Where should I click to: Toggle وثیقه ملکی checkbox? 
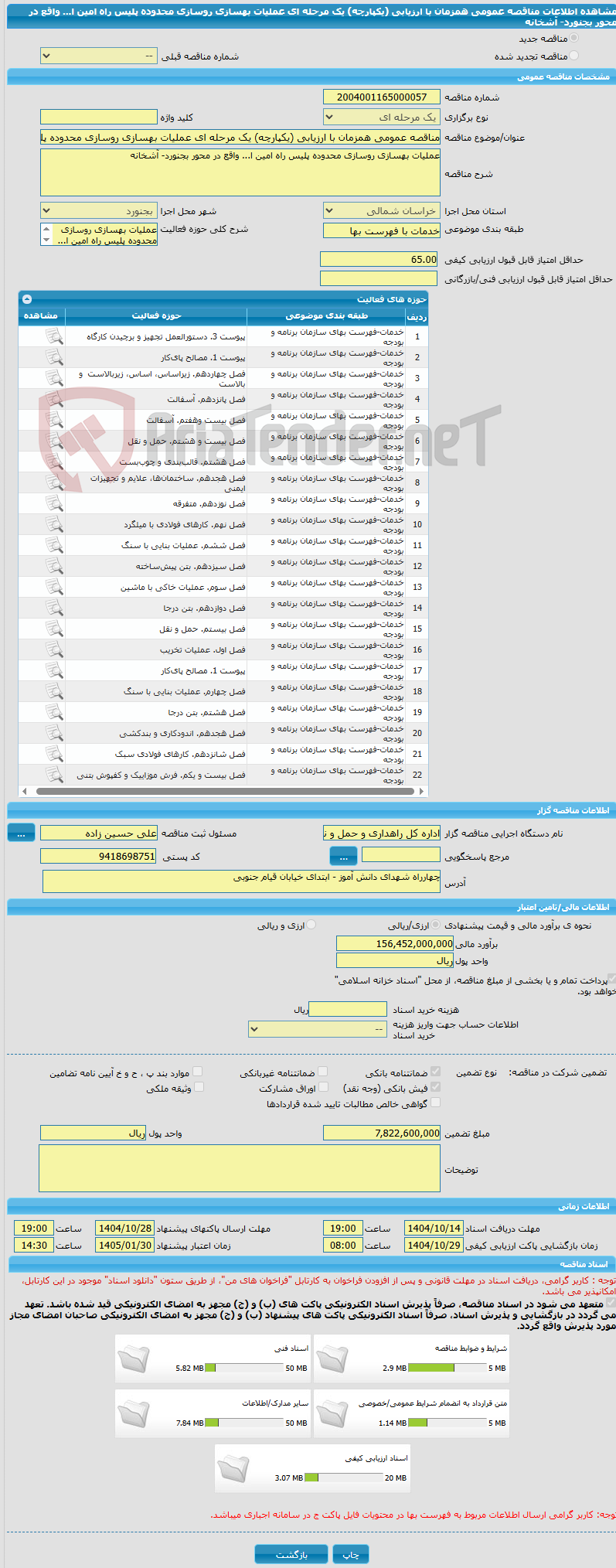point(199,1087)
